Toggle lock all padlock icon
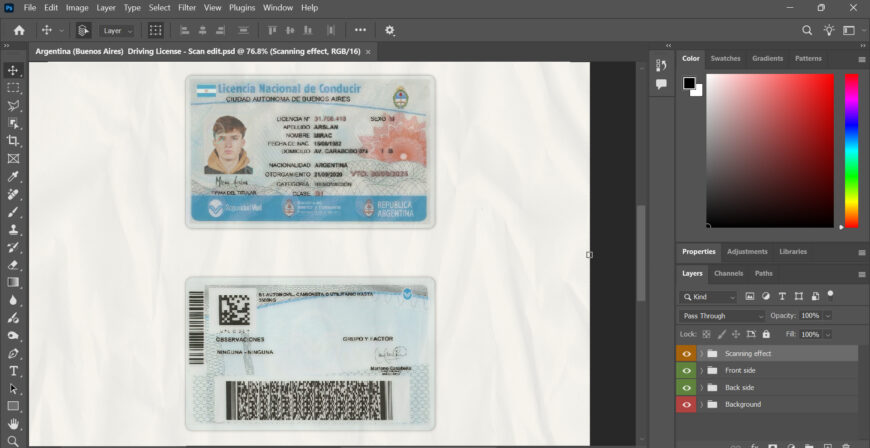870x448 pixels. [766, 334]
